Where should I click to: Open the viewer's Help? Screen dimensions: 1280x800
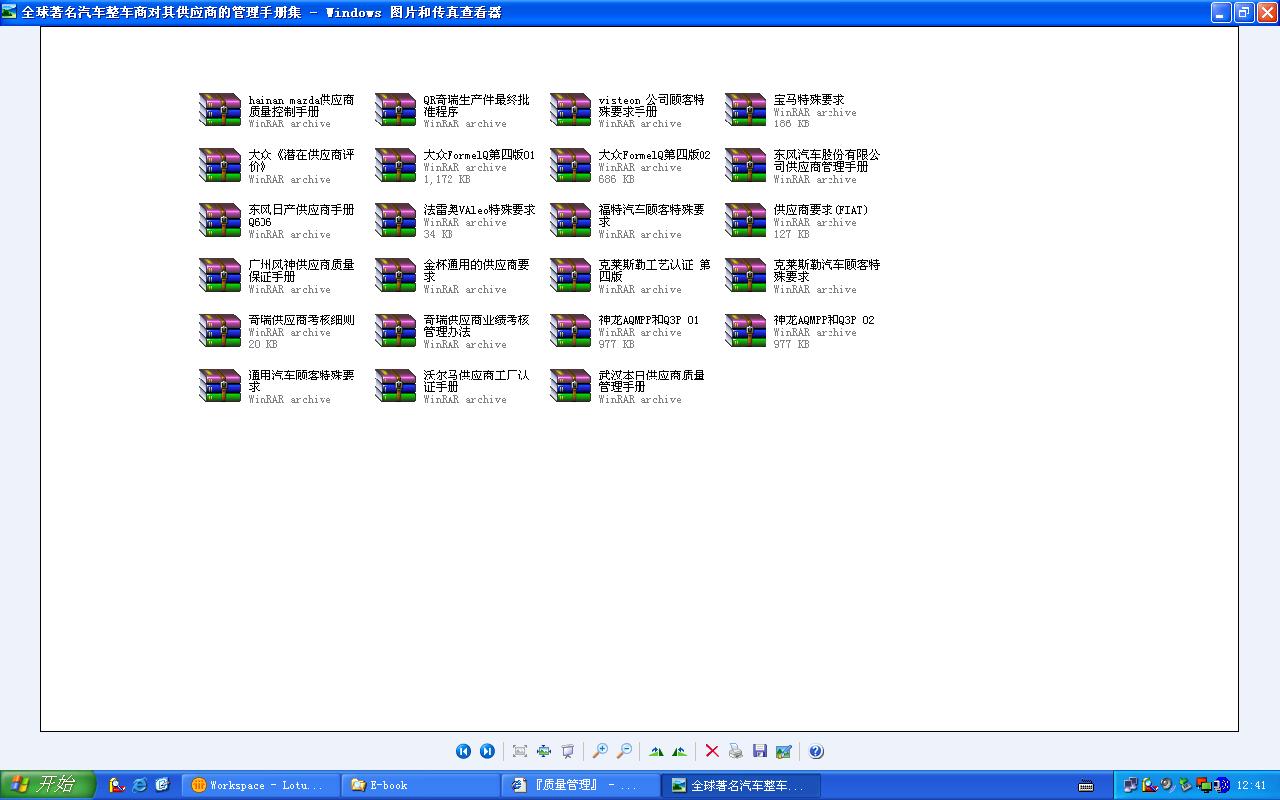pyautogui.click(x=816, y=751)
